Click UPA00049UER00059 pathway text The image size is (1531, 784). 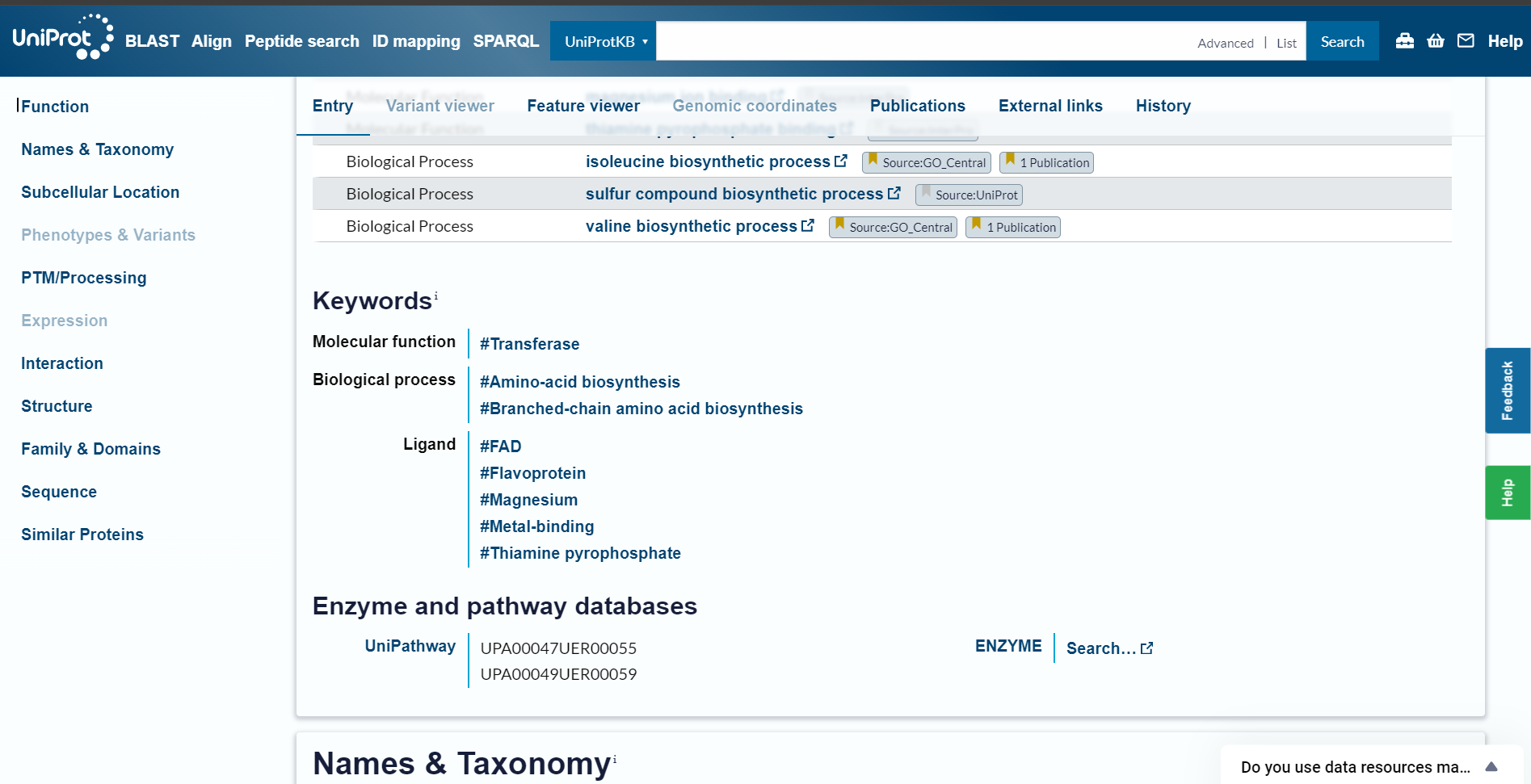[x=558, y=674]
